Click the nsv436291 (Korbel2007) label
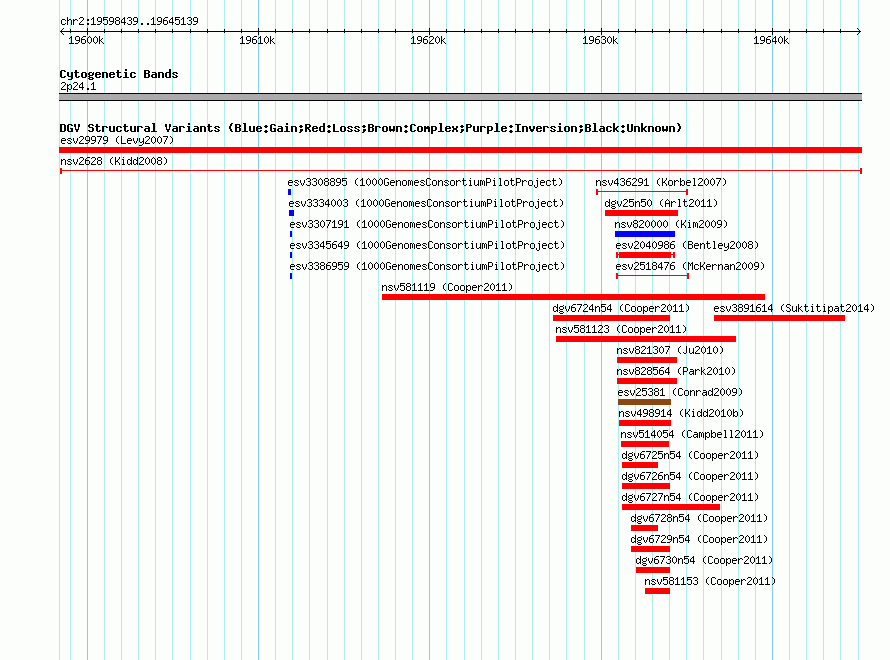The width and height of the screenshot is (890, 660). click(x=661, y=182)
